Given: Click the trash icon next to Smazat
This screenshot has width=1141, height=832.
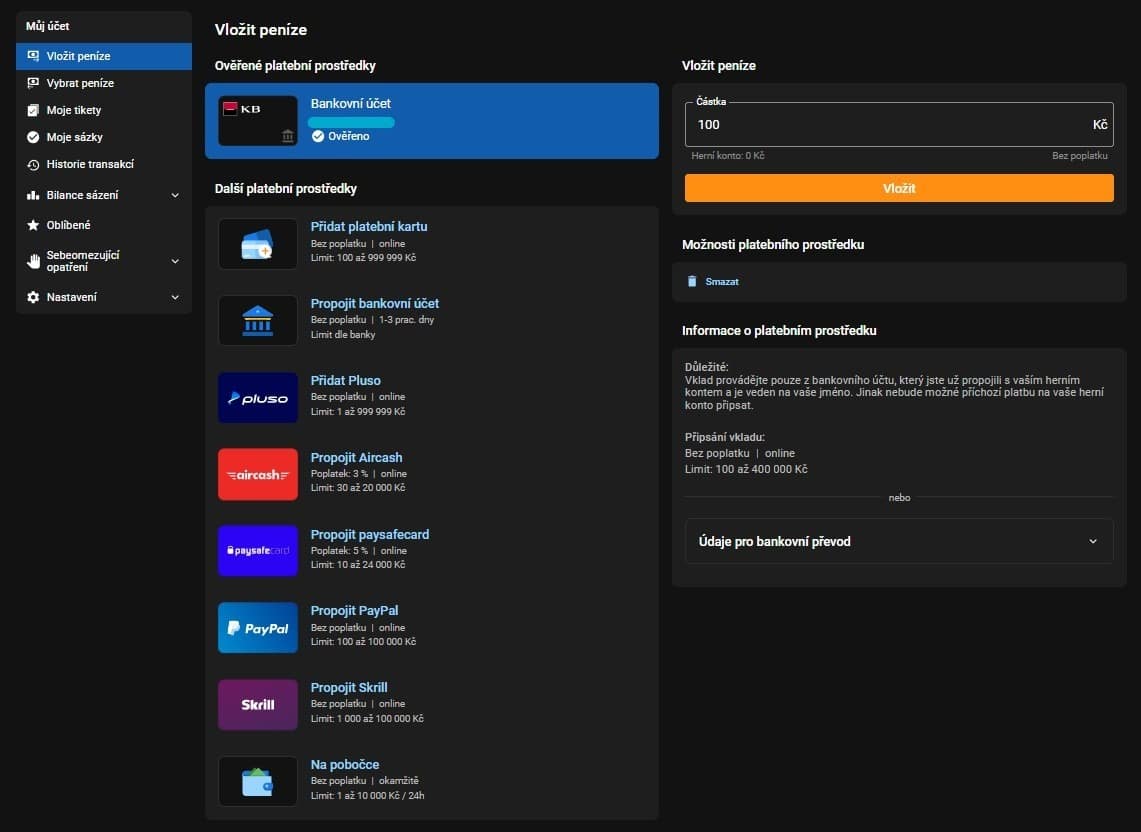Looking at the screenshot, I should coord(692,282).
